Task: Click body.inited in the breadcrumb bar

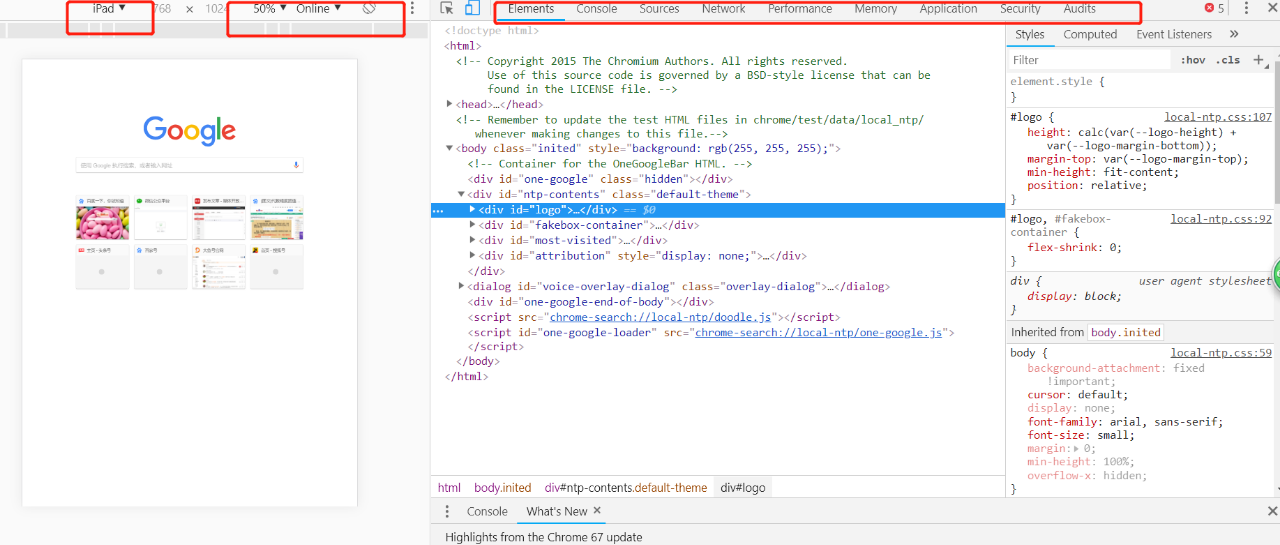Action: pyautogui.click(x=503, y=488)
